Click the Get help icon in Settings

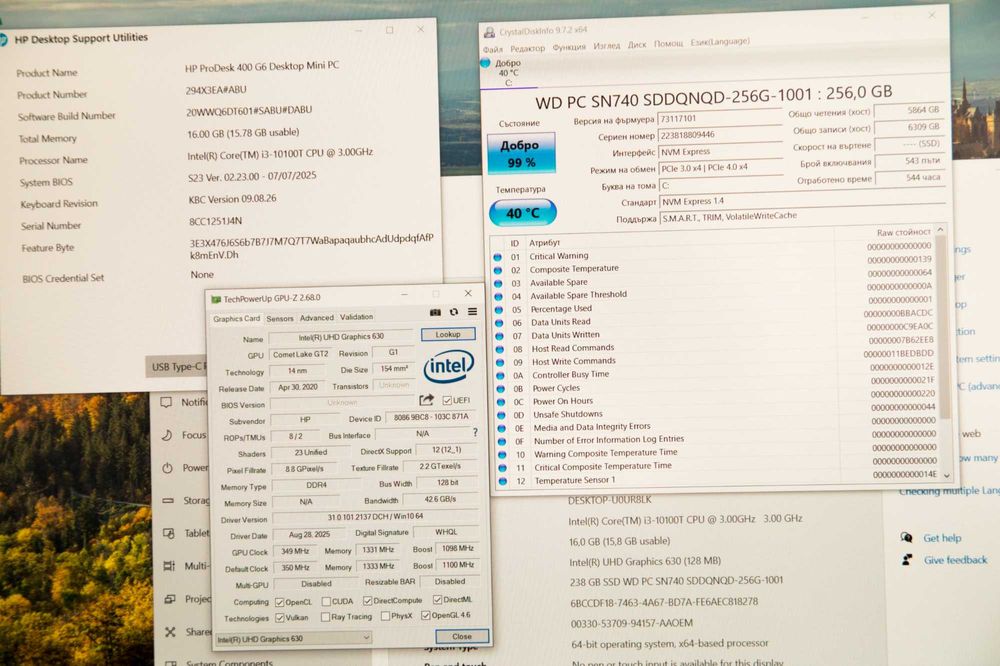coord(906,538)
